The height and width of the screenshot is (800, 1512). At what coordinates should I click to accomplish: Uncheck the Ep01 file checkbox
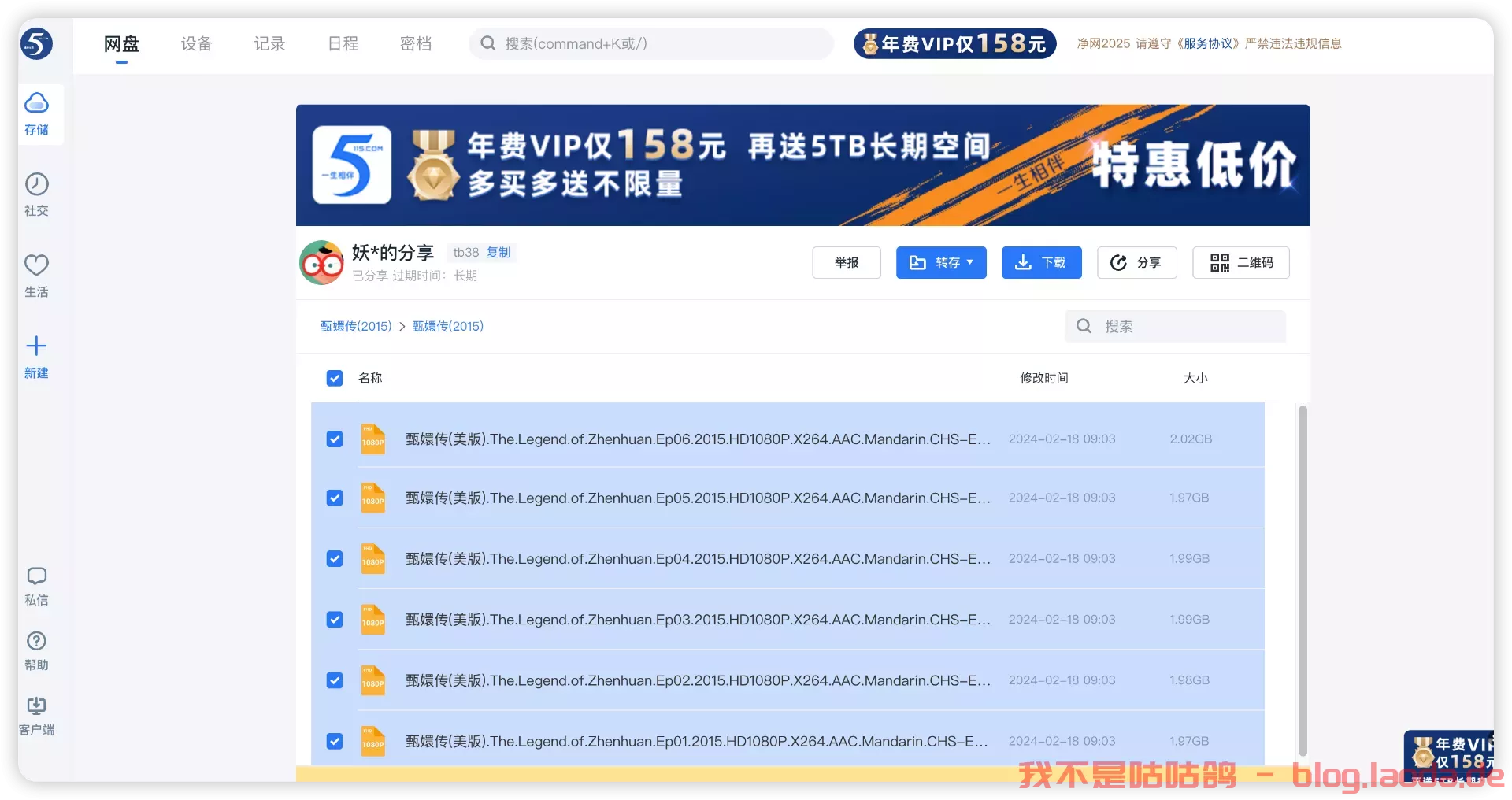point(335,741)
